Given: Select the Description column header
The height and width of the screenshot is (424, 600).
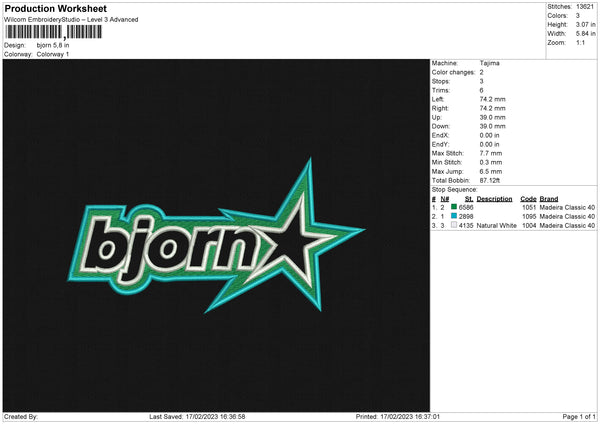Looking at the screenshot, I should tap(494, 198).
